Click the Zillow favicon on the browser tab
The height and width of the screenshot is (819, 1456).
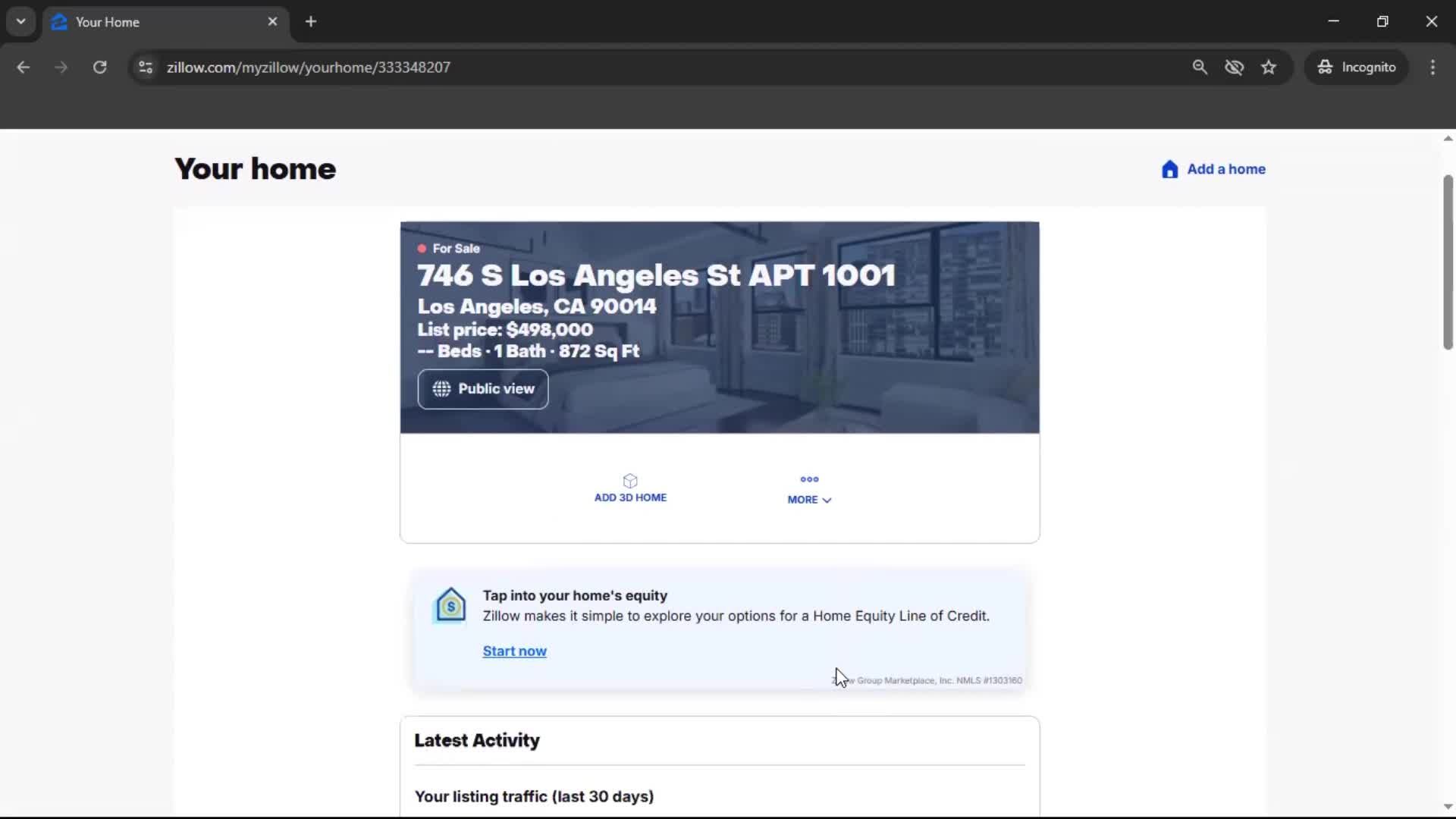pos(59,22)
